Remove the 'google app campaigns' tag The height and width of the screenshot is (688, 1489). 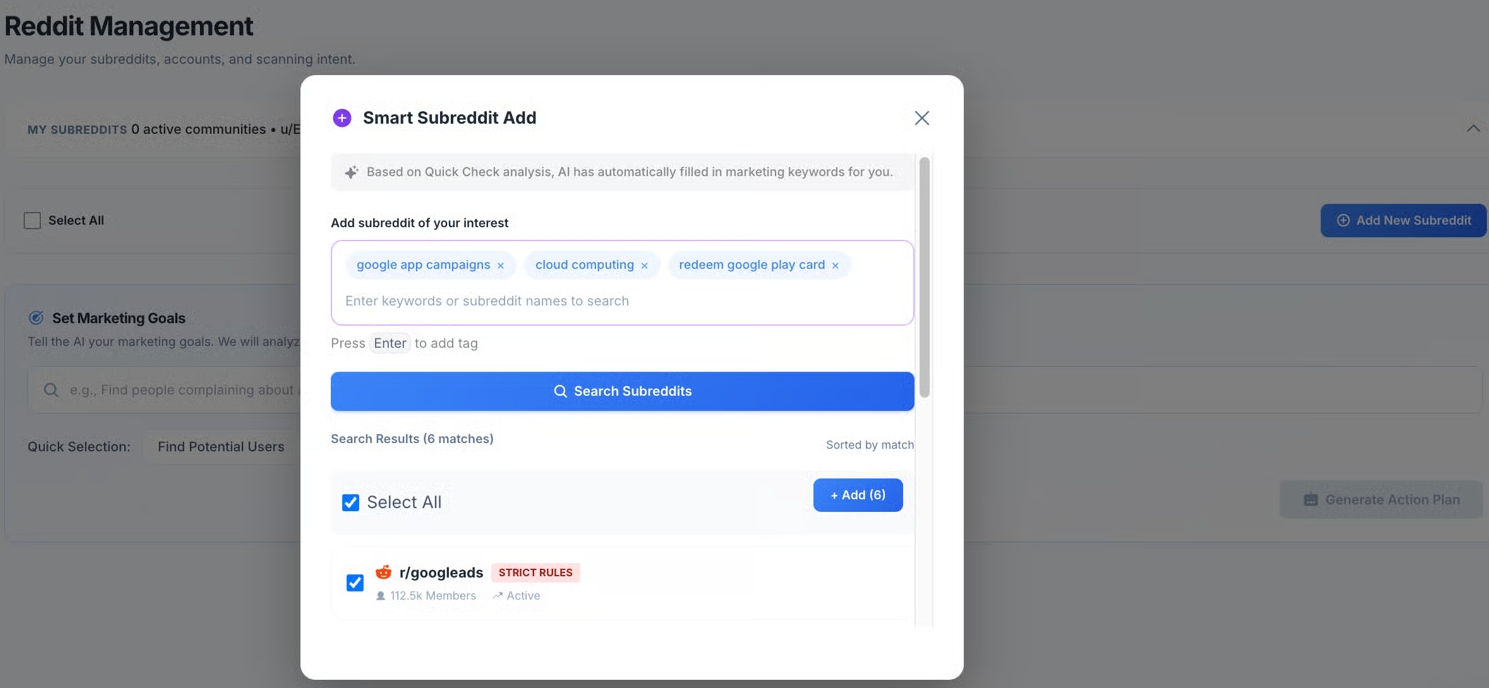(x=501, y=266)
